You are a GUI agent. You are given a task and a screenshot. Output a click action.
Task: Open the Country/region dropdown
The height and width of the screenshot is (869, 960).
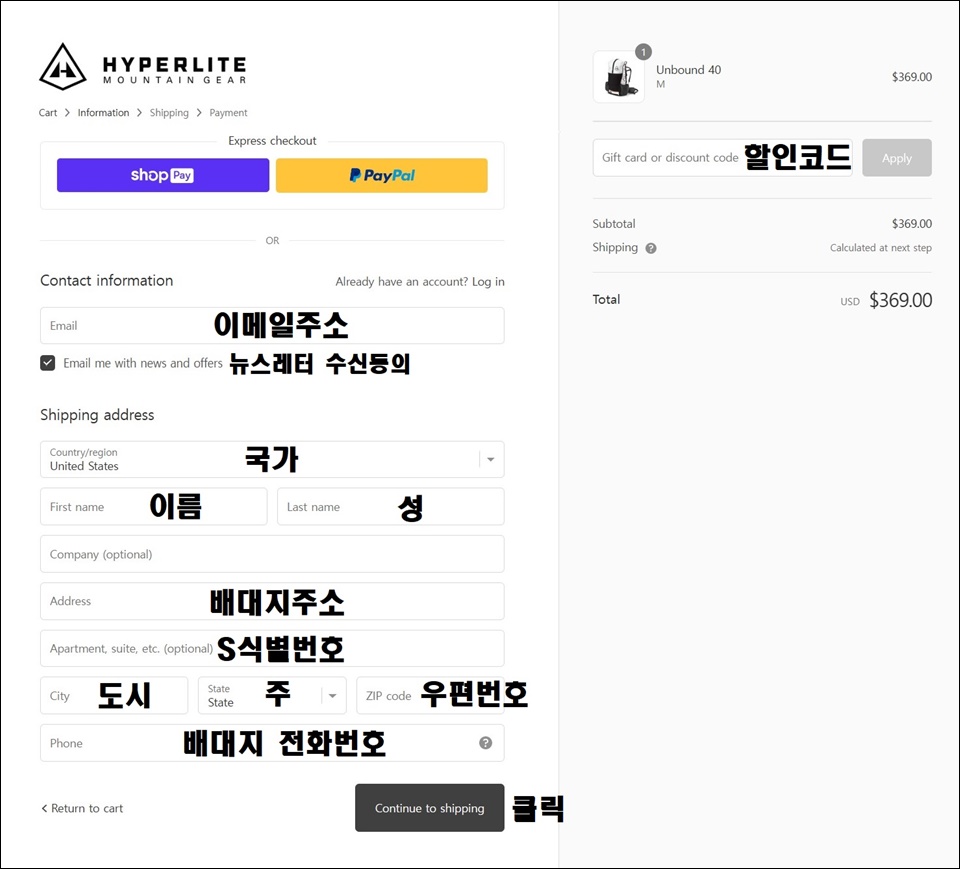tap(272, 459)
